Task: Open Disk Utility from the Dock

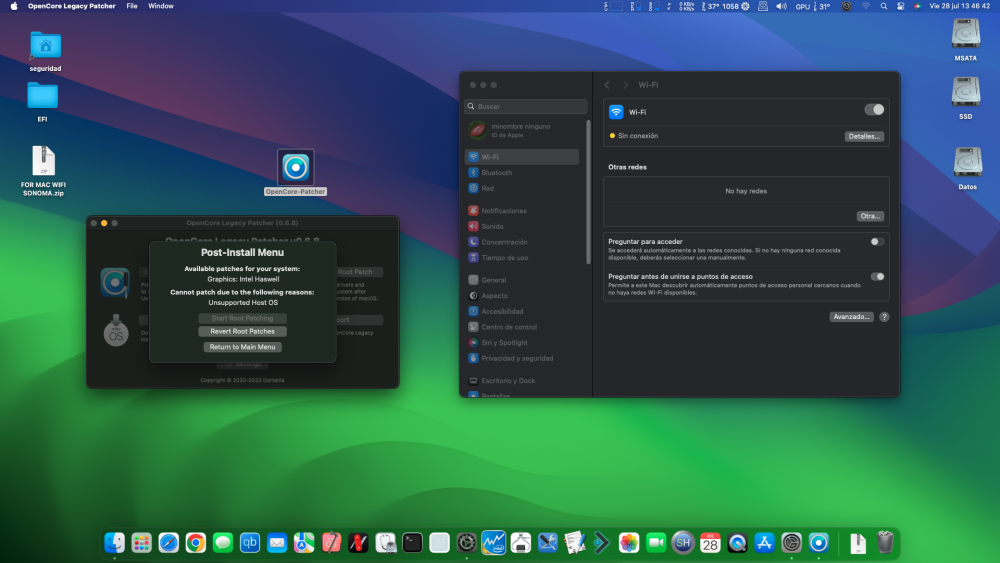Action: click(385, 543)
